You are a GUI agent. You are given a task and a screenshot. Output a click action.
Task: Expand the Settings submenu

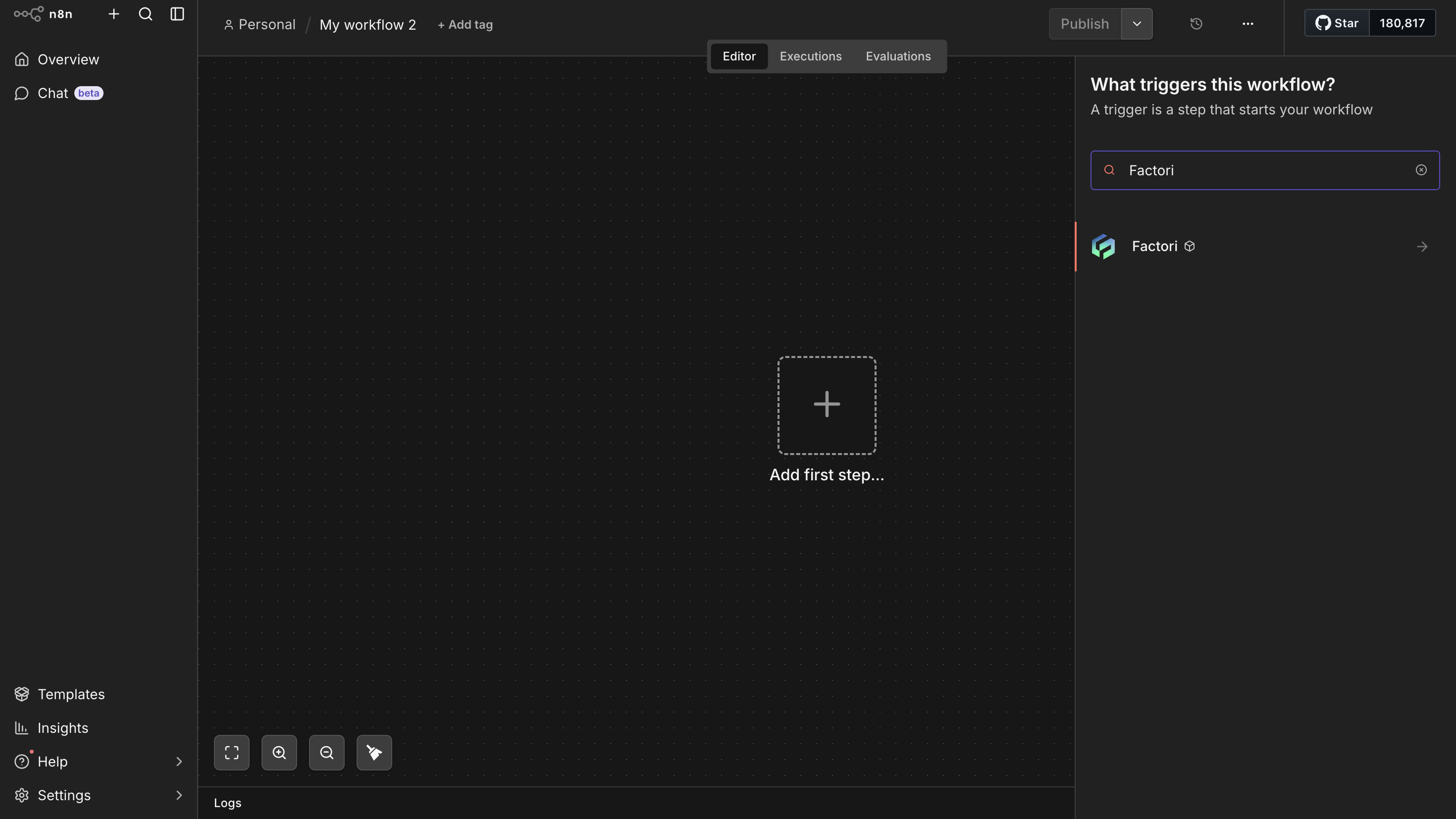click(179, 795)
